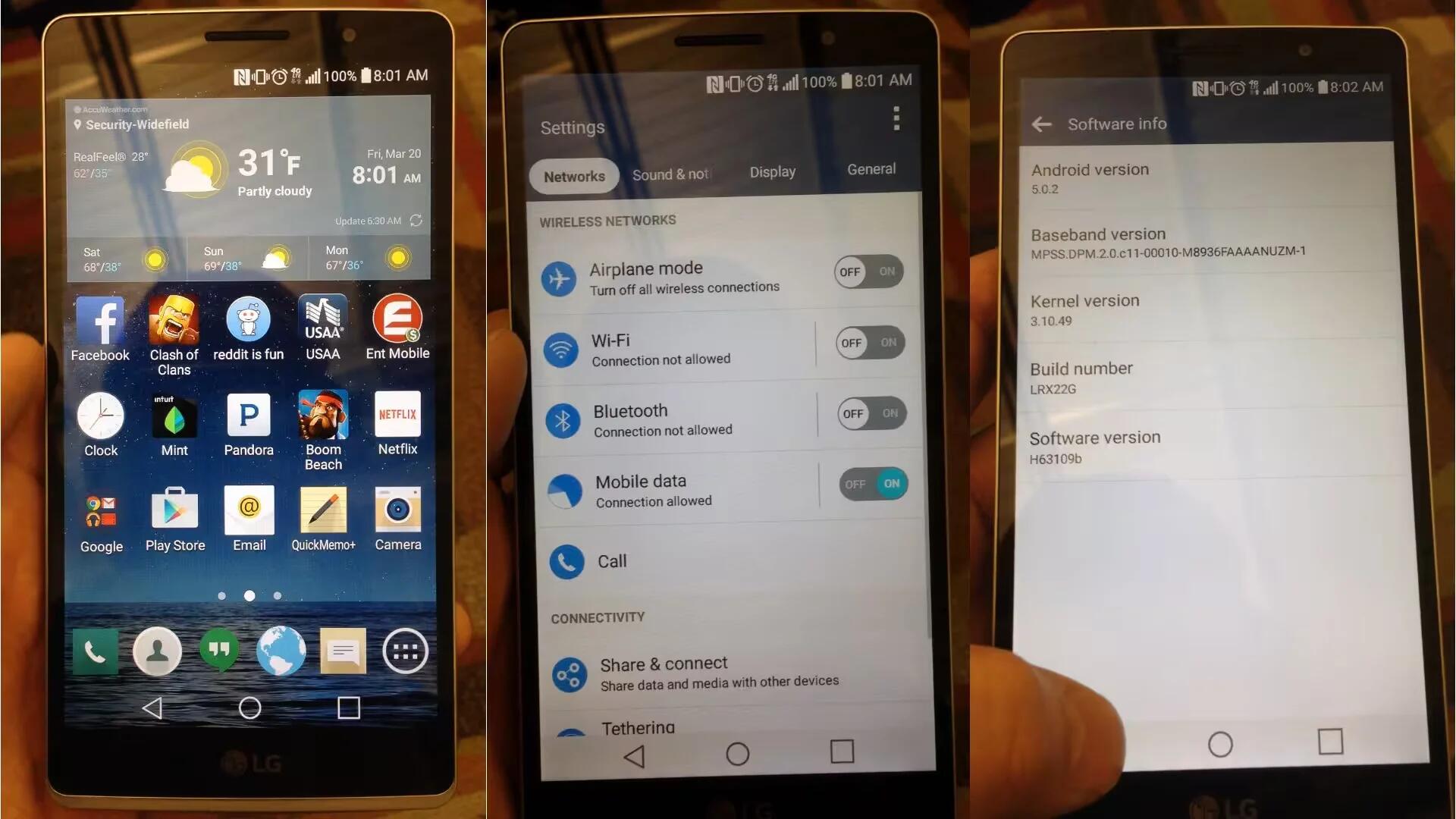Expand the General settings tab
Image resolution: width=1456 pixels, height=819 pixels.
tap(870, 169)
